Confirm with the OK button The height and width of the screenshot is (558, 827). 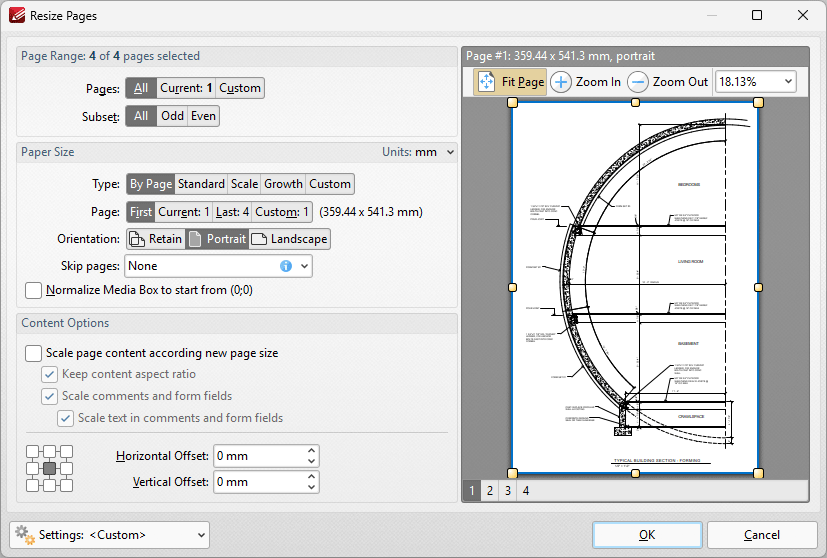click(x=647, y=535)
